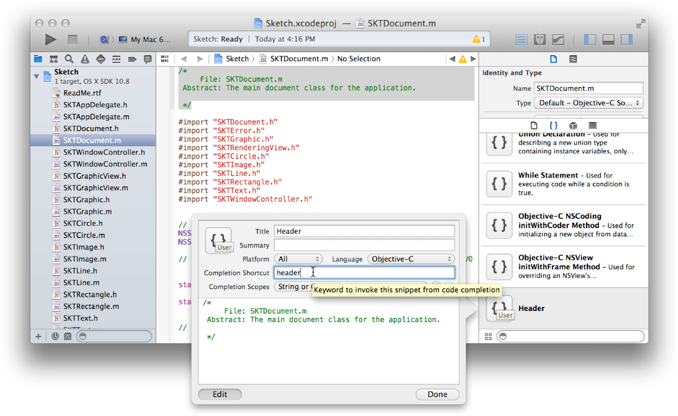Select the Header user snippet

564,308
